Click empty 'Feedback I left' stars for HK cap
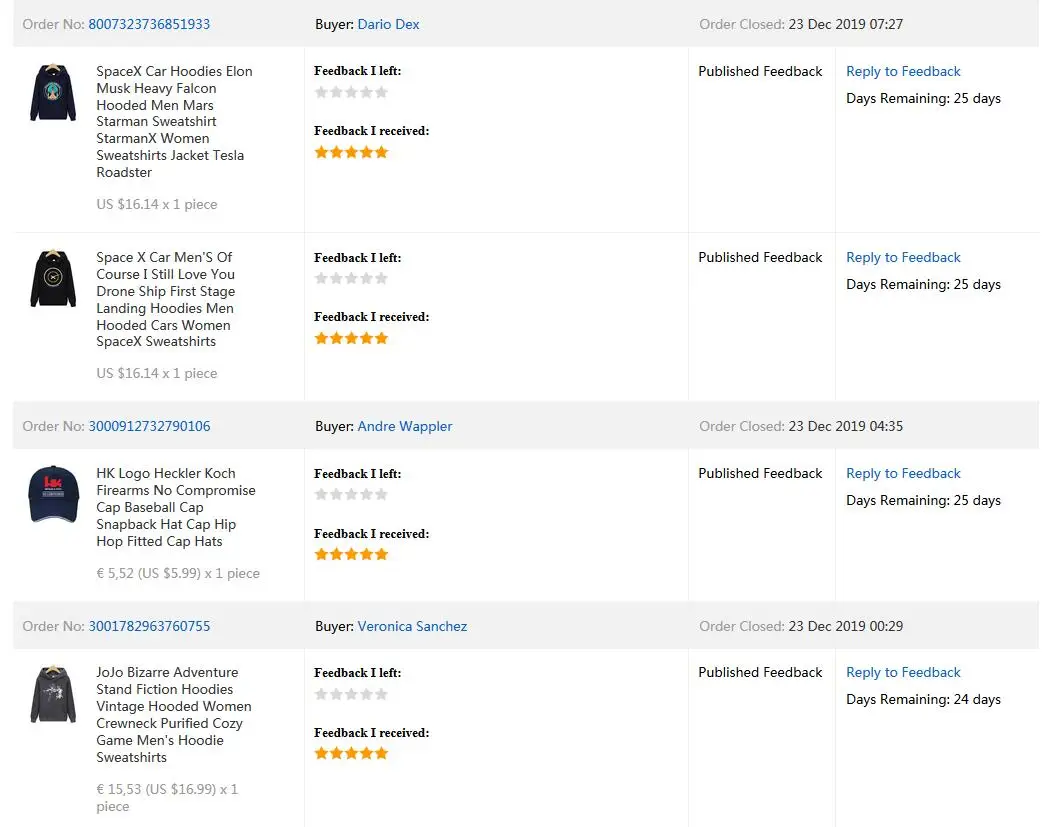1051x827 pixels. tap(351, 494)
